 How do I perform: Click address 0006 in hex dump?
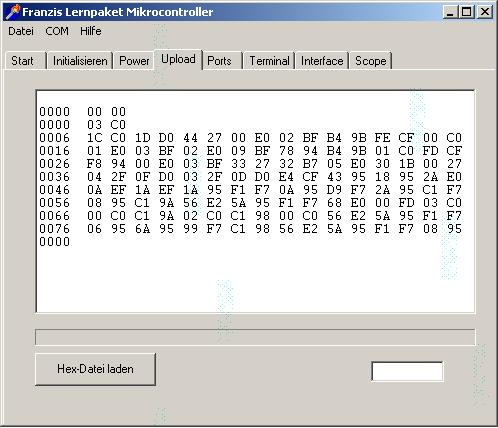[x=55, y=138]
